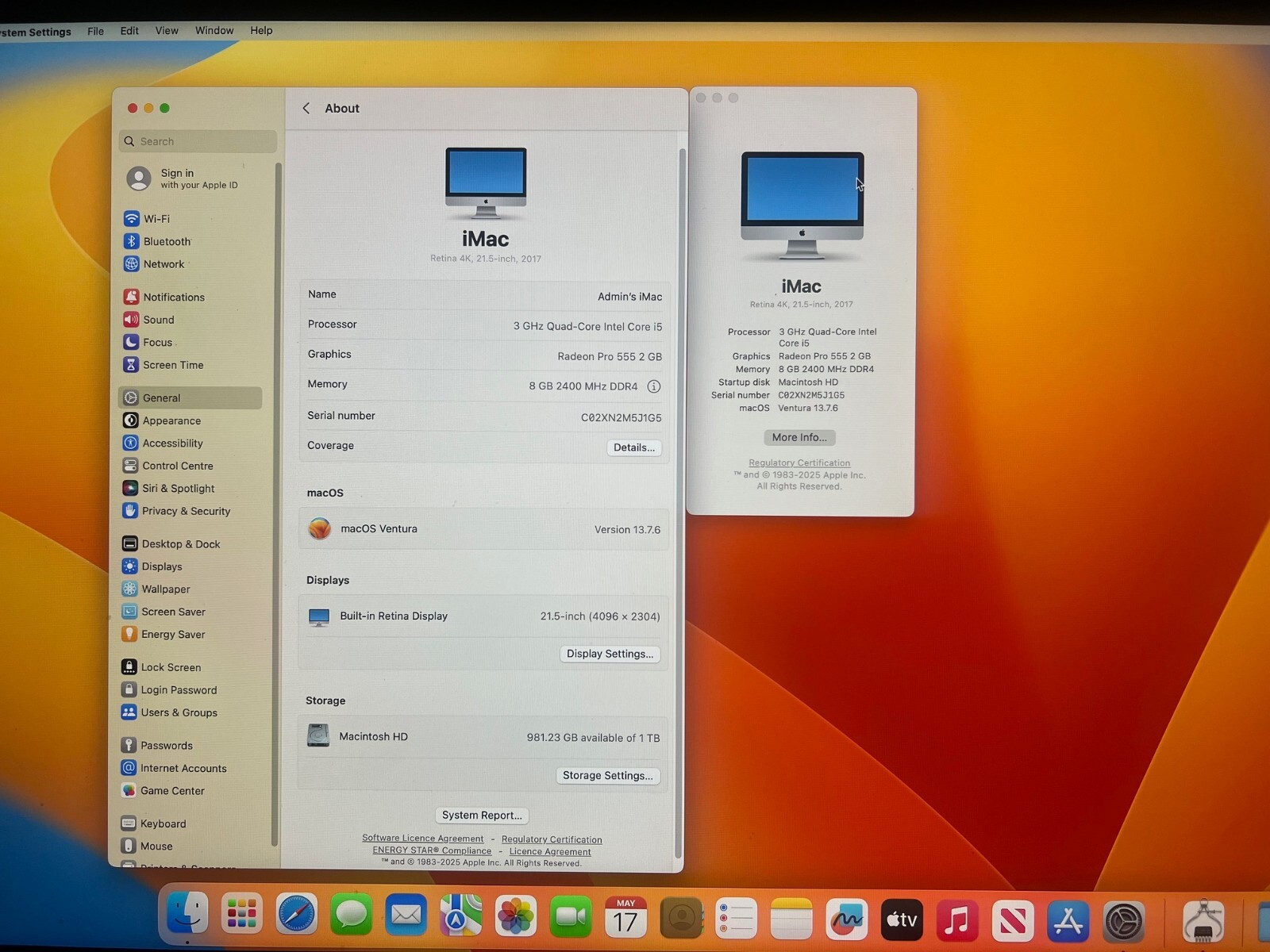This screenshot has width=1270, height=952.
Task: Click the computer name Admin's iMac
Action: (x=629, y=297)
